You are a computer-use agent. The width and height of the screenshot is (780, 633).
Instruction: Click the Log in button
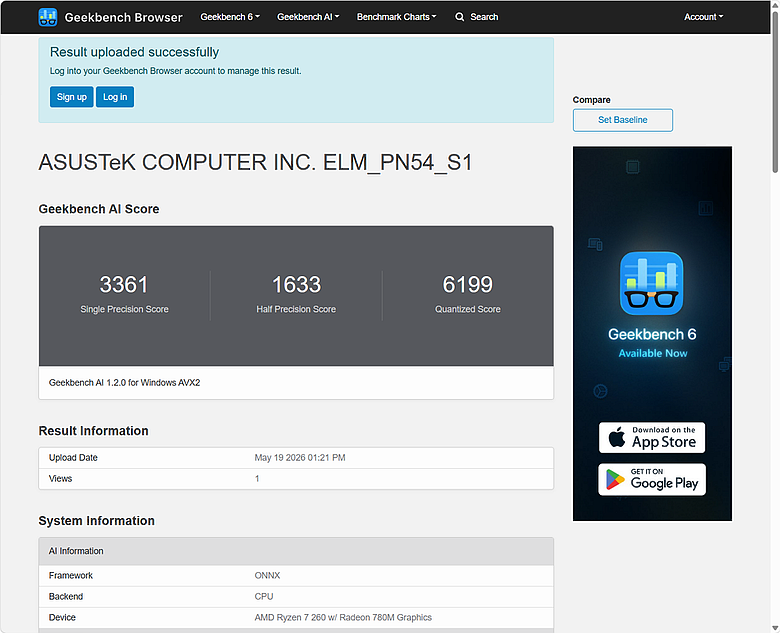[x=115, y=97]
